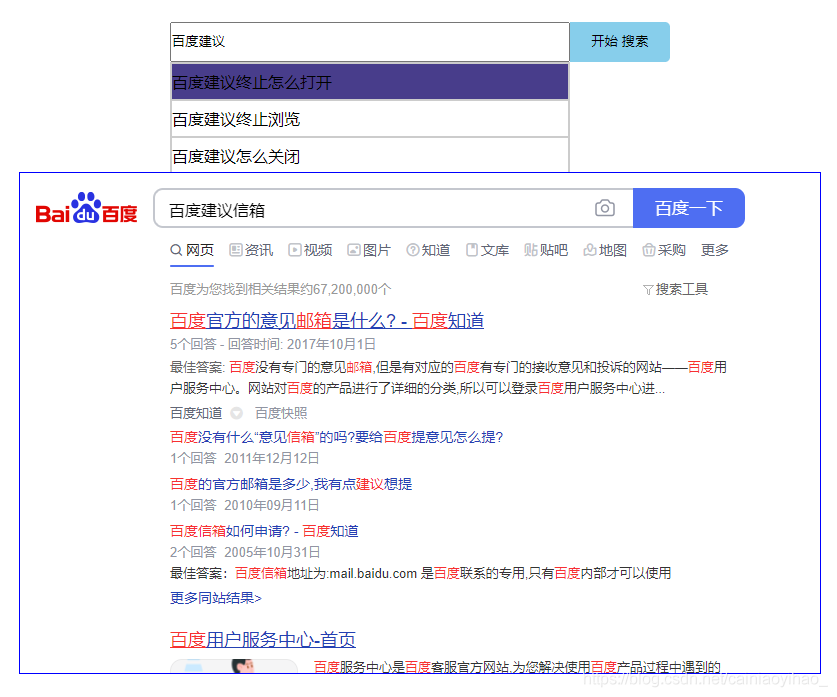Click the search tools filter icon
The image size is (837, 697).
[x=648, y=290]
